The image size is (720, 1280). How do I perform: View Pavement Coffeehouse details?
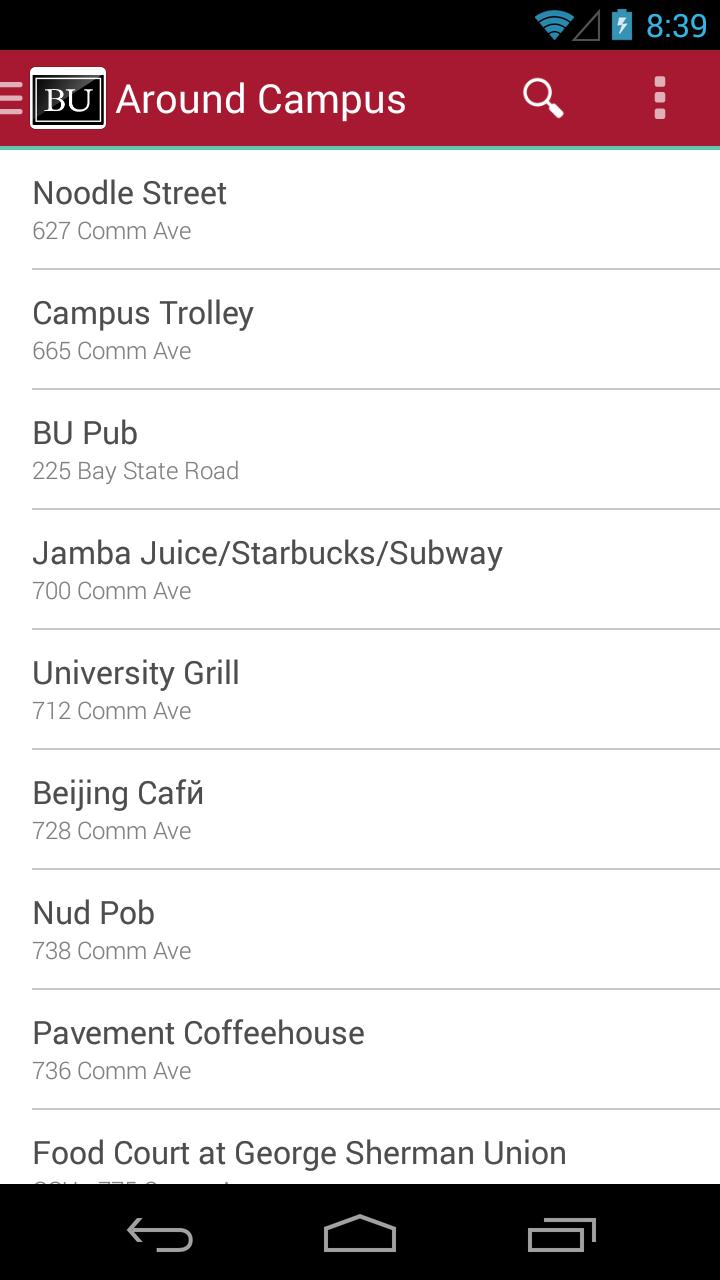pyautogui.click(x=360, y=1050)
